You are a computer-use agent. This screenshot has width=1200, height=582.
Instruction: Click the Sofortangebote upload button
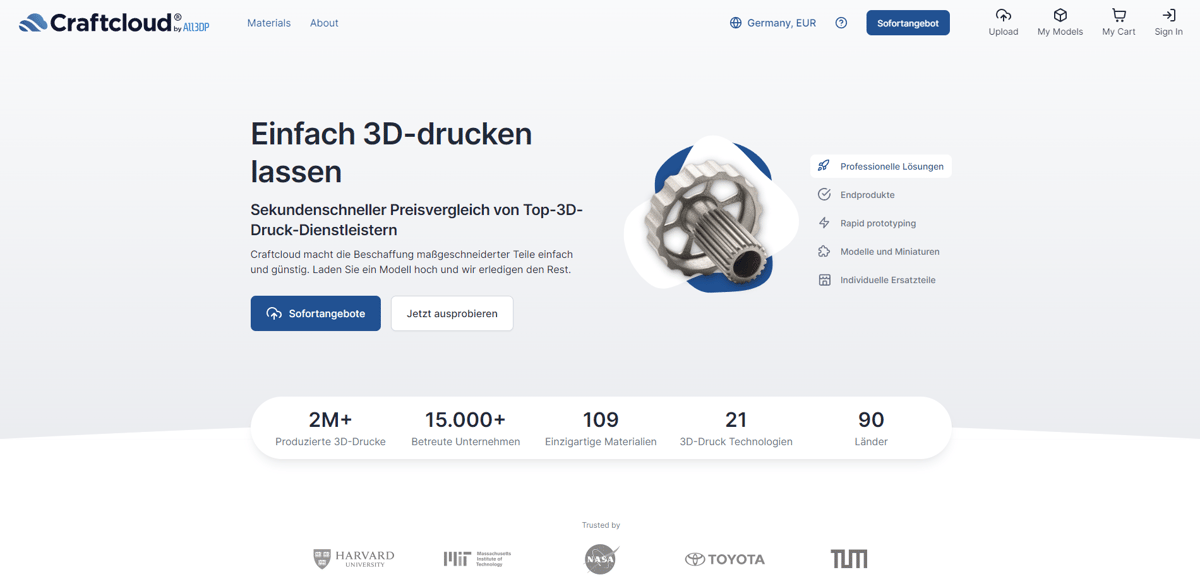click(316, 313)
